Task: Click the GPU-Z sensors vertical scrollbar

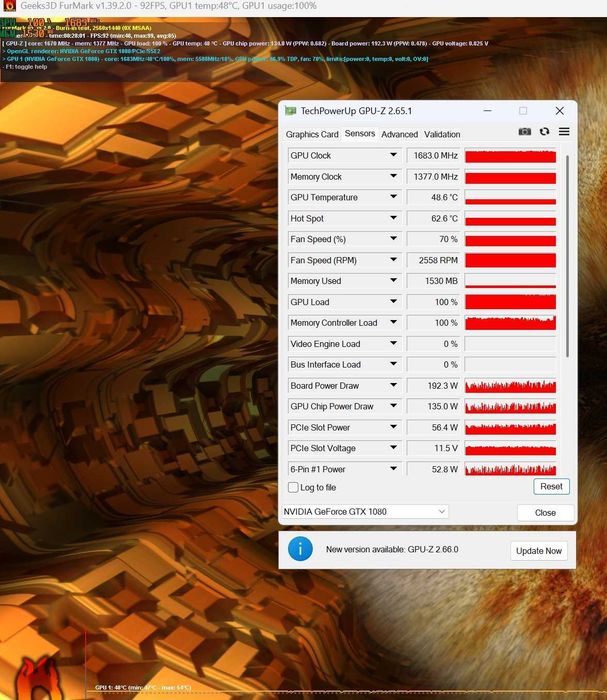Action: click(x=567, y=256)
